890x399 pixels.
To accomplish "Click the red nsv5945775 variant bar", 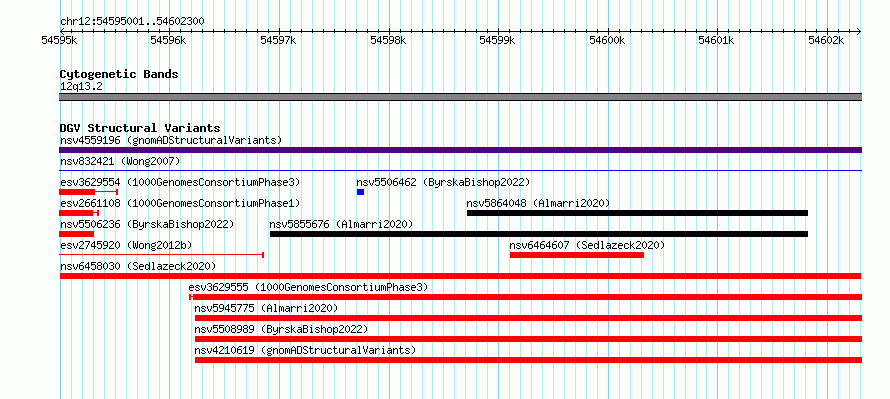I will click(x=528, y=318).
